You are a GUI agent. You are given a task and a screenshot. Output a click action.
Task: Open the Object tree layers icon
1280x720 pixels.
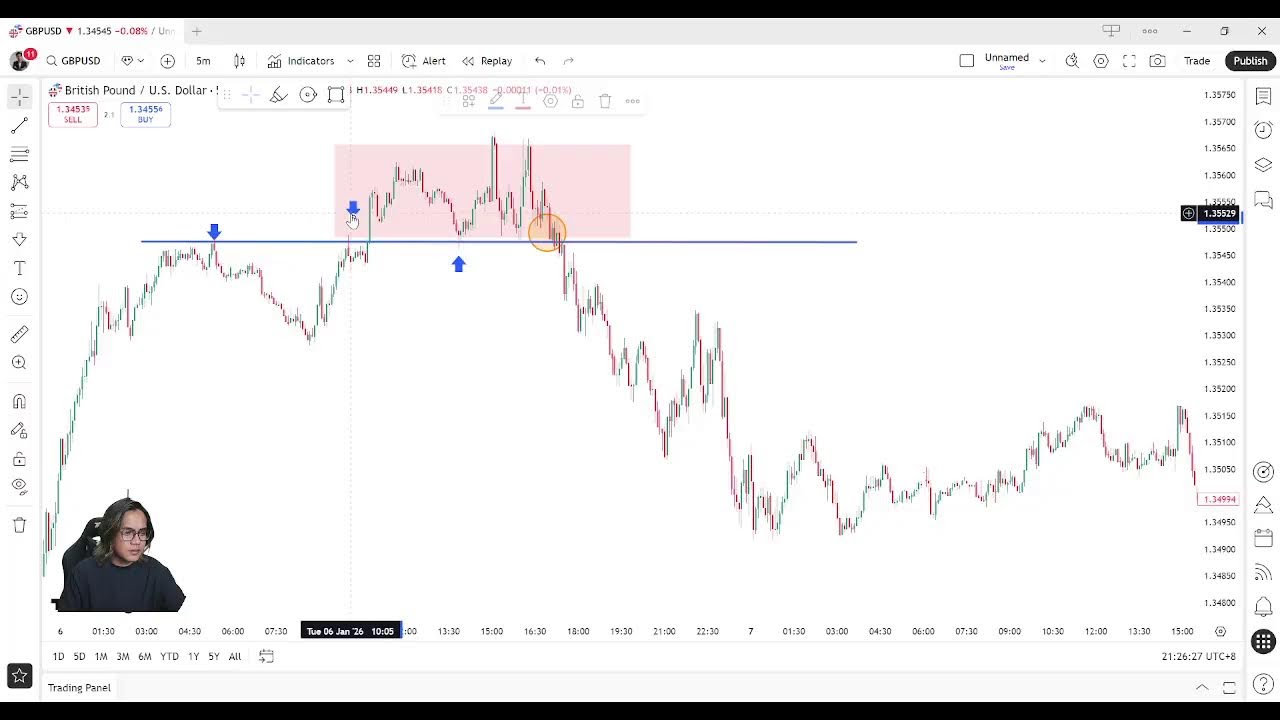click(1263, 165)
